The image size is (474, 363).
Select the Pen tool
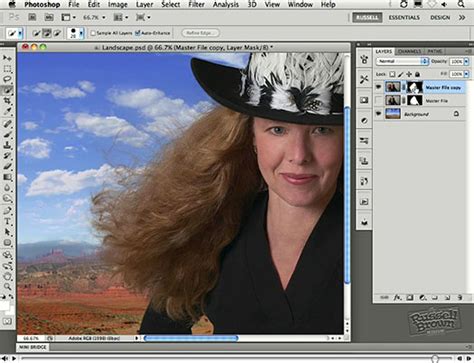(x=7, y=211)
